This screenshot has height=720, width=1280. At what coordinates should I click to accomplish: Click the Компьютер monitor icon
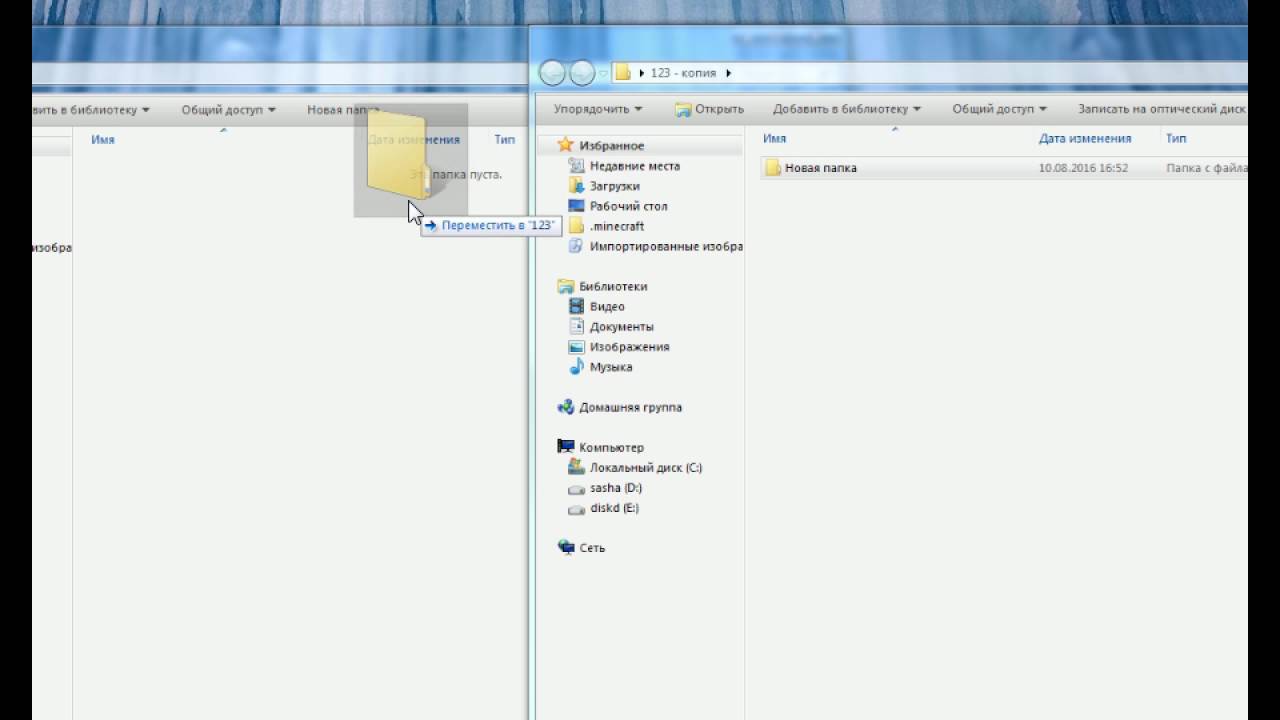[566, 447]
